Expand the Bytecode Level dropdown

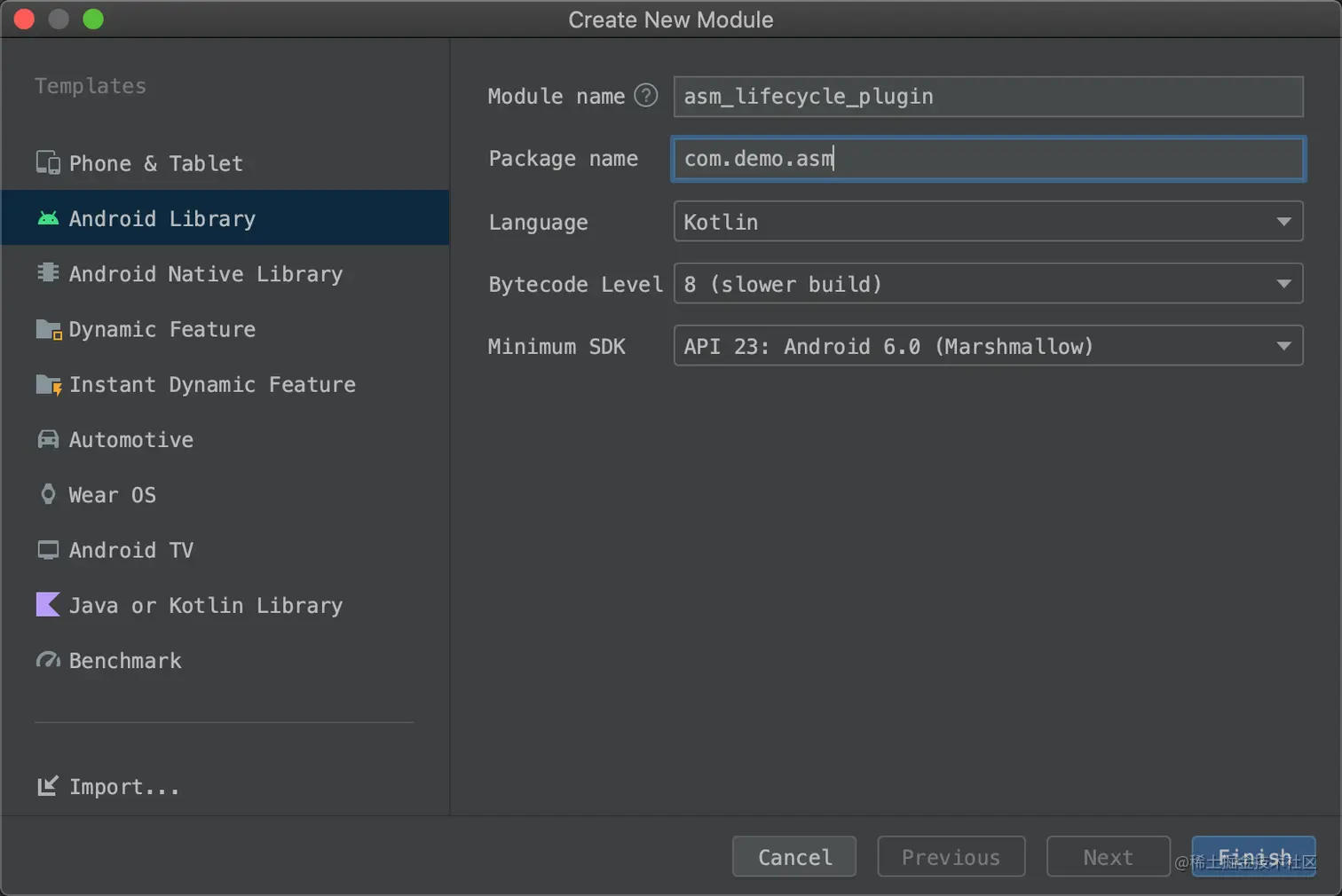[x=988, y=284]
